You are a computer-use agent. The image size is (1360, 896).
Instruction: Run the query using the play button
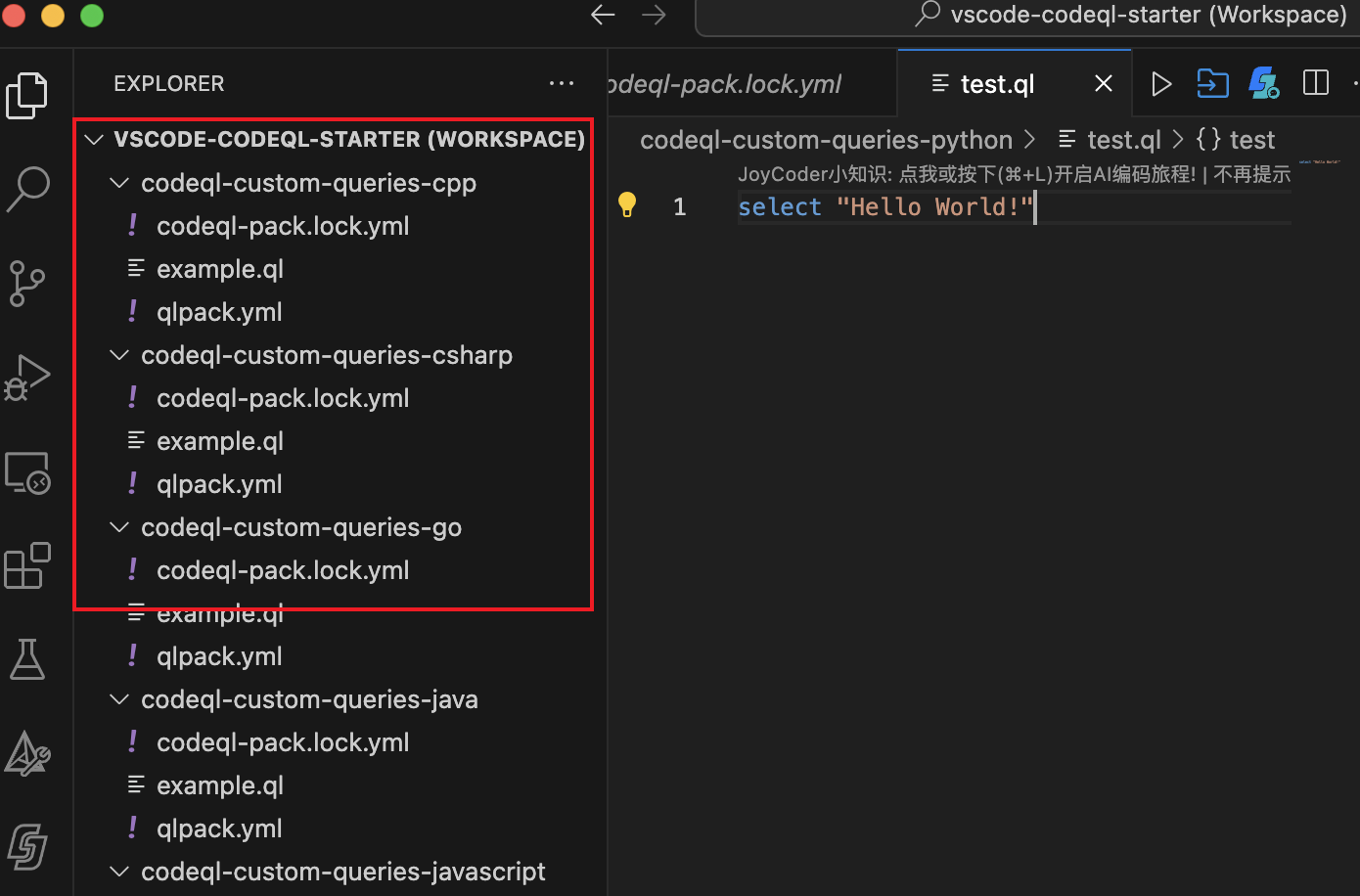[x=1161, y=83]
